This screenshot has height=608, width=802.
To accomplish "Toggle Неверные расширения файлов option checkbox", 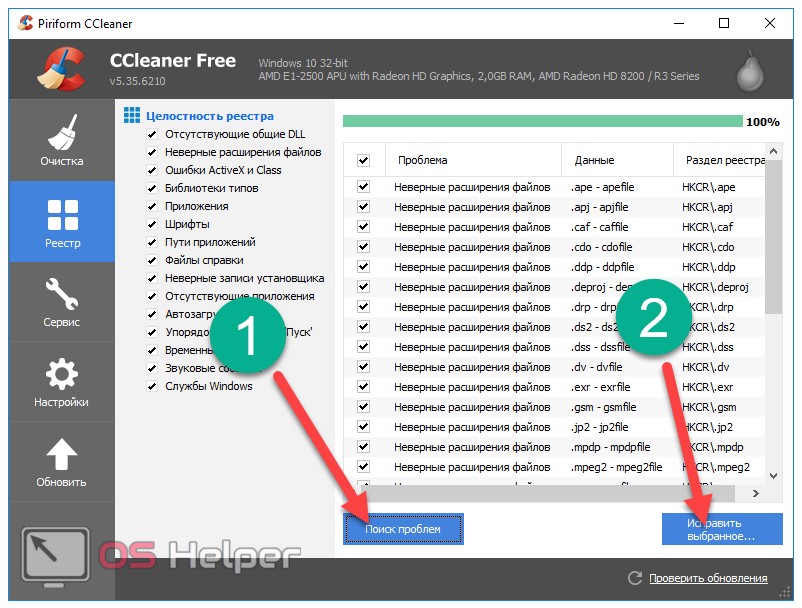I will [152, 152].
